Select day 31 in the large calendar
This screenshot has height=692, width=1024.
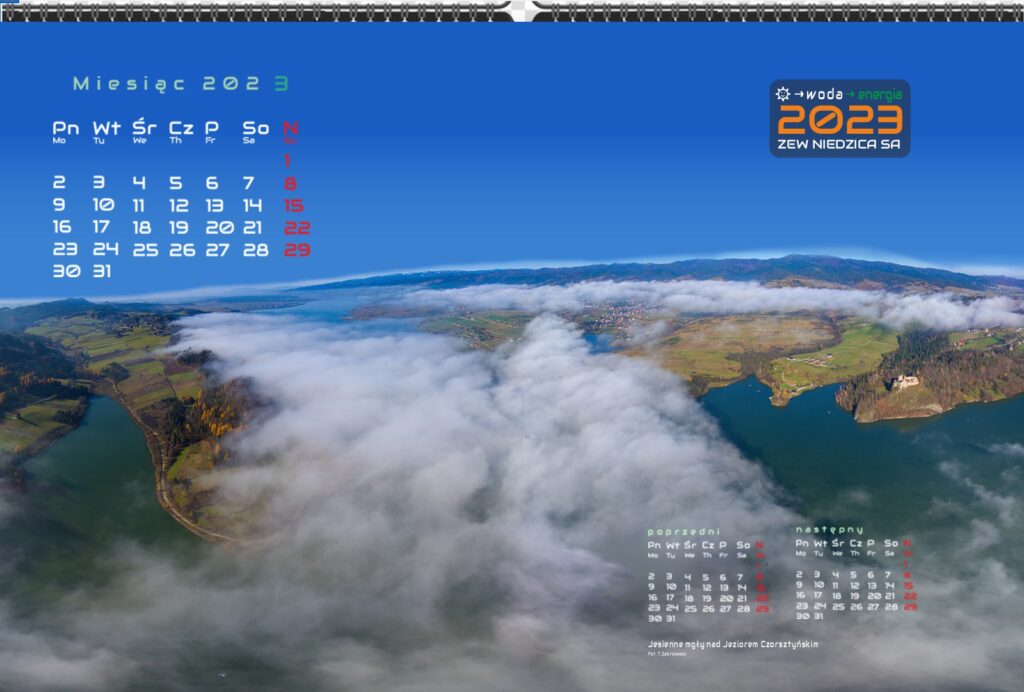pyautogui.click(x=102, y=271)
